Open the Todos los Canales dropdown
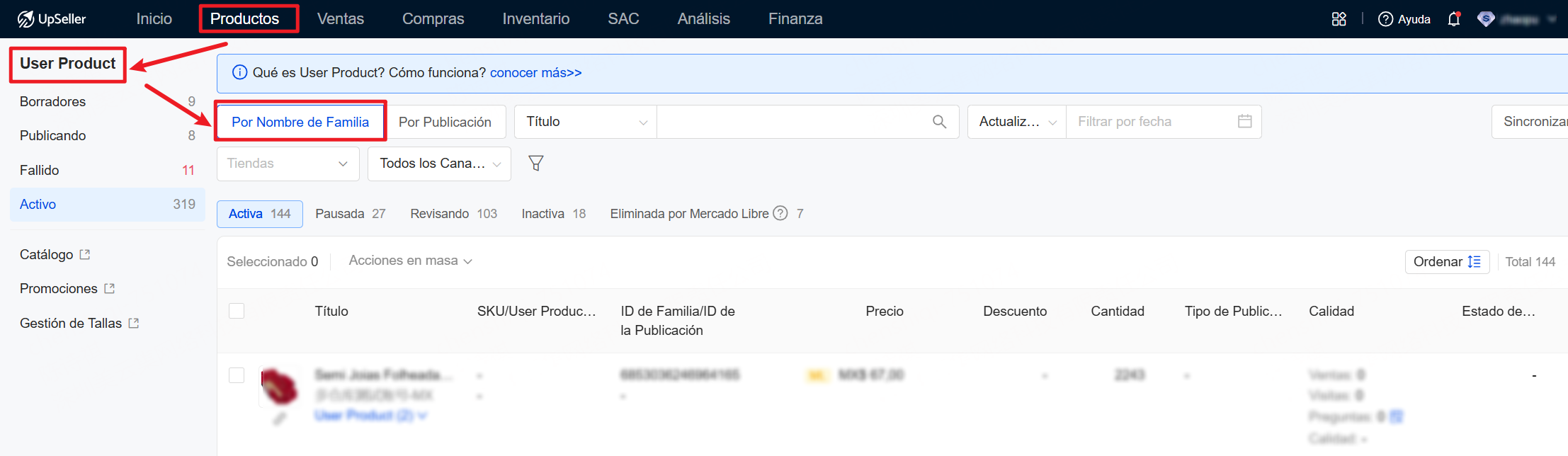1568x456 pixels. (x=439, y=164)
